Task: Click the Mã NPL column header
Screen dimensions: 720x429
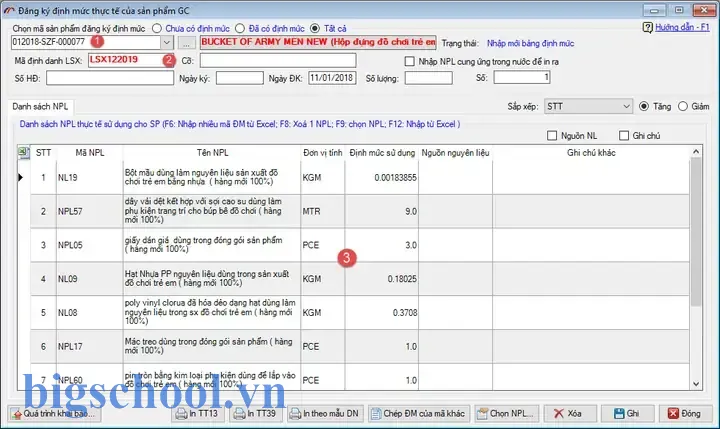Action: coord(90,153)
